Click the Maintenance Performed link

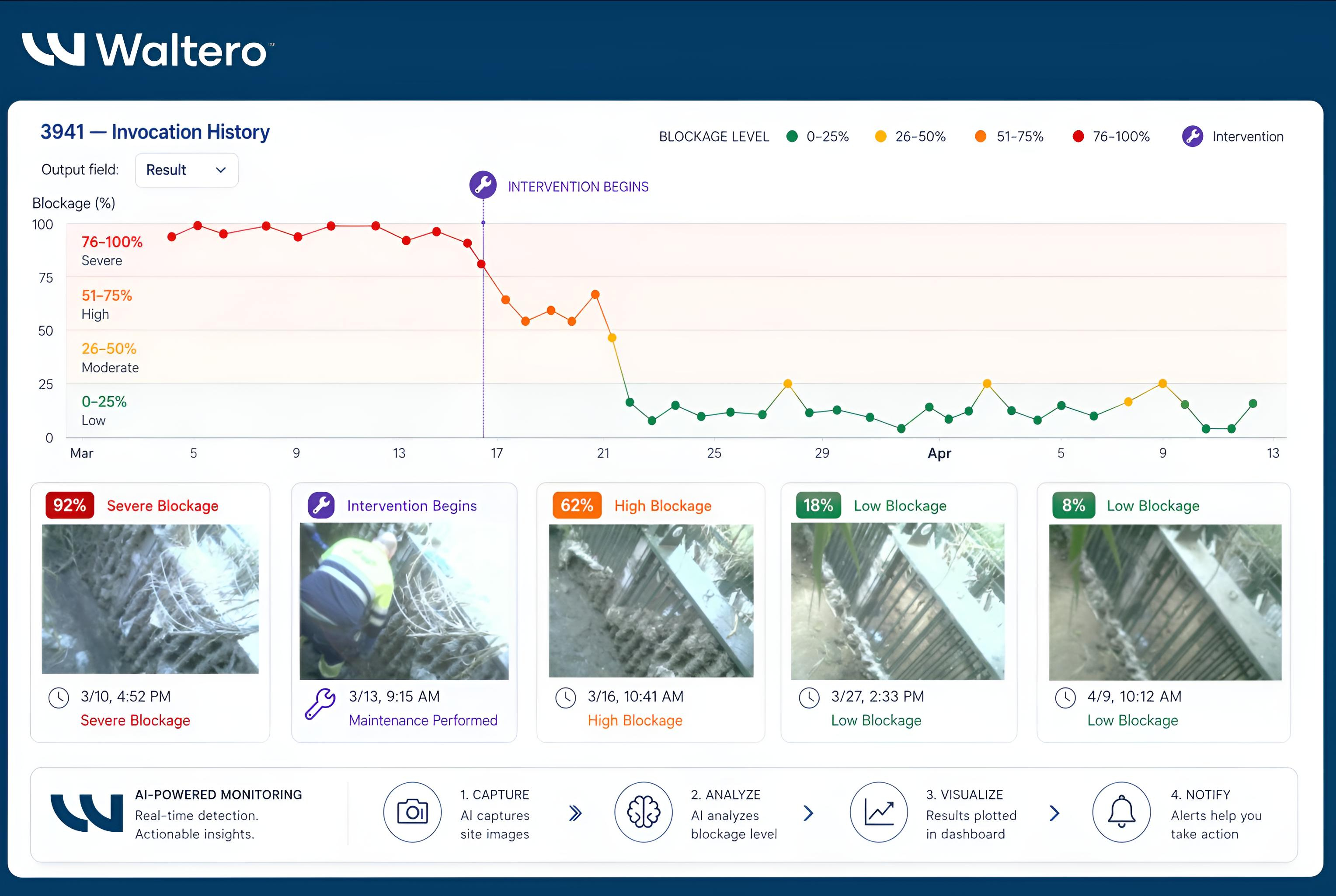click(423, 721)
